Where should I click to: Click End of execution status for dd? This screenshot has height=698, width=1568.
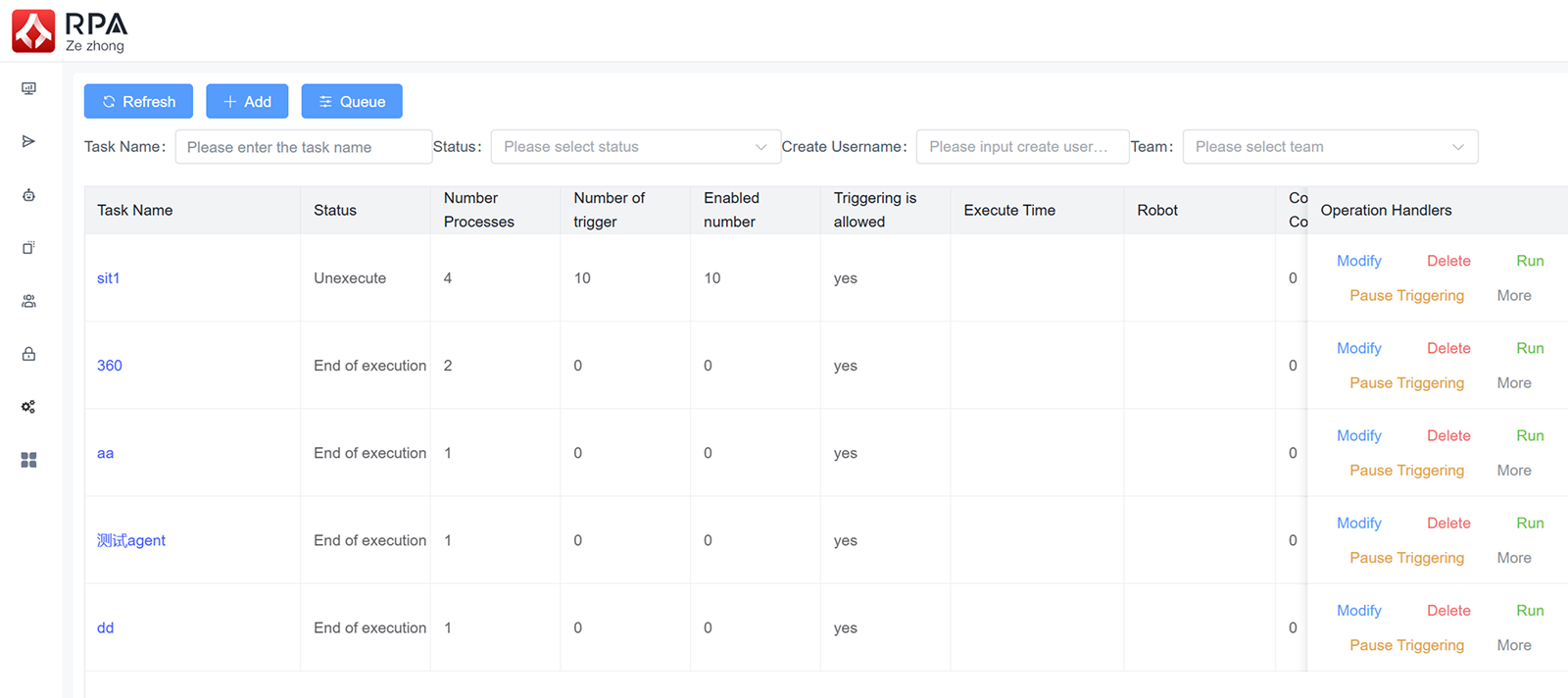click(x=370, y=627)
